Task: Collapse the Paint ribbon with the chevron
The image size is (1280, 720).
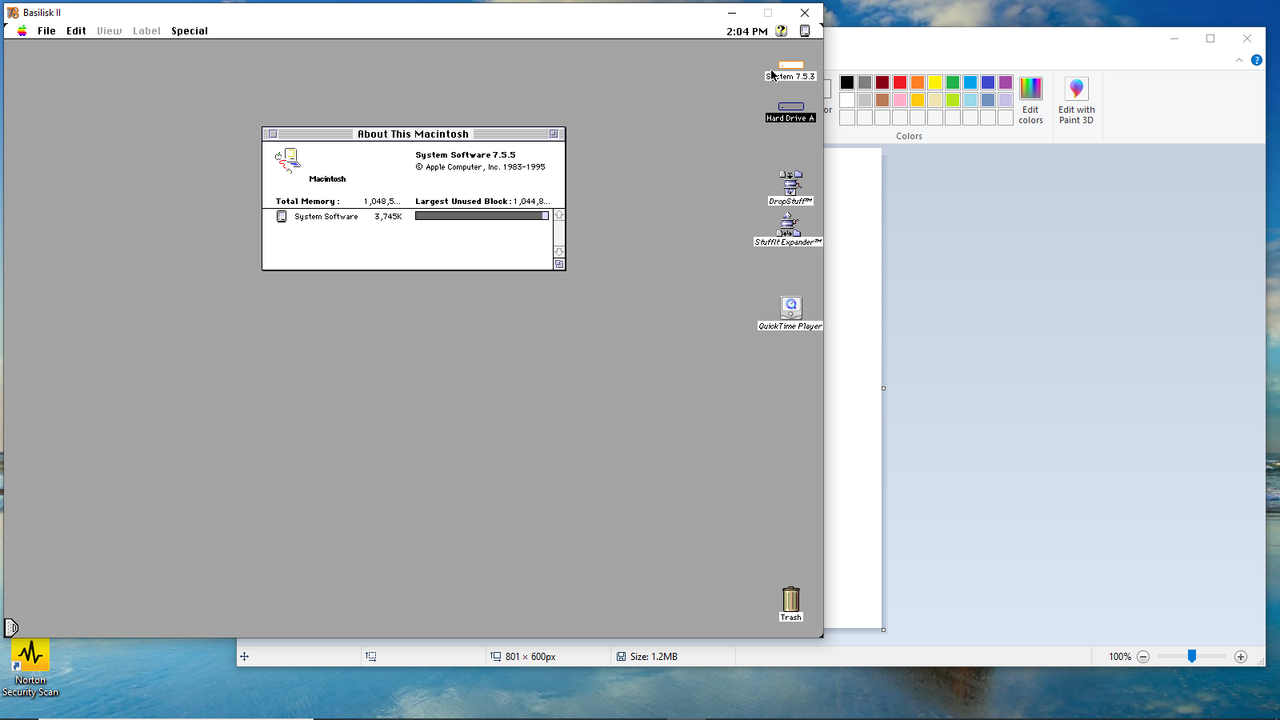Action: 1237,60
